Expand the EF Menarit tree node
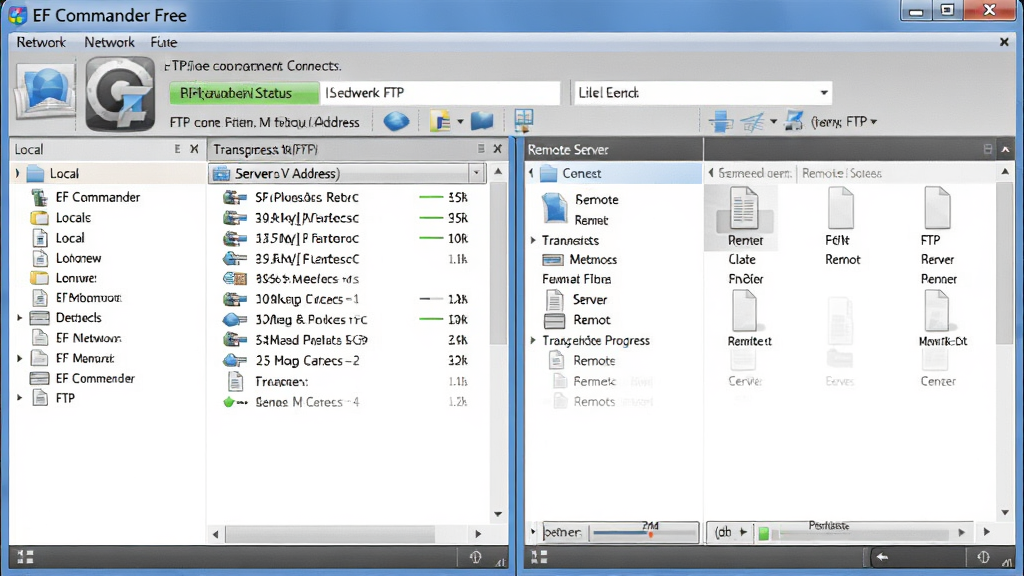Viewport: 1024px width, 576px height. [x=19, y=359]
